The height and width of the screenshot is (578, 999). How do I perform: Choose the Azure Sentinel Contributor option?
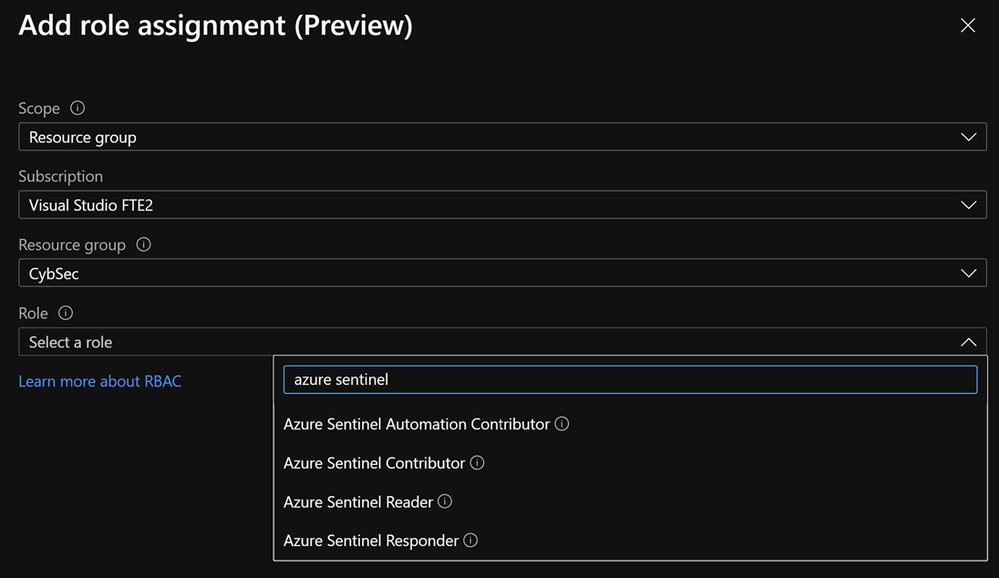point(374,463)
